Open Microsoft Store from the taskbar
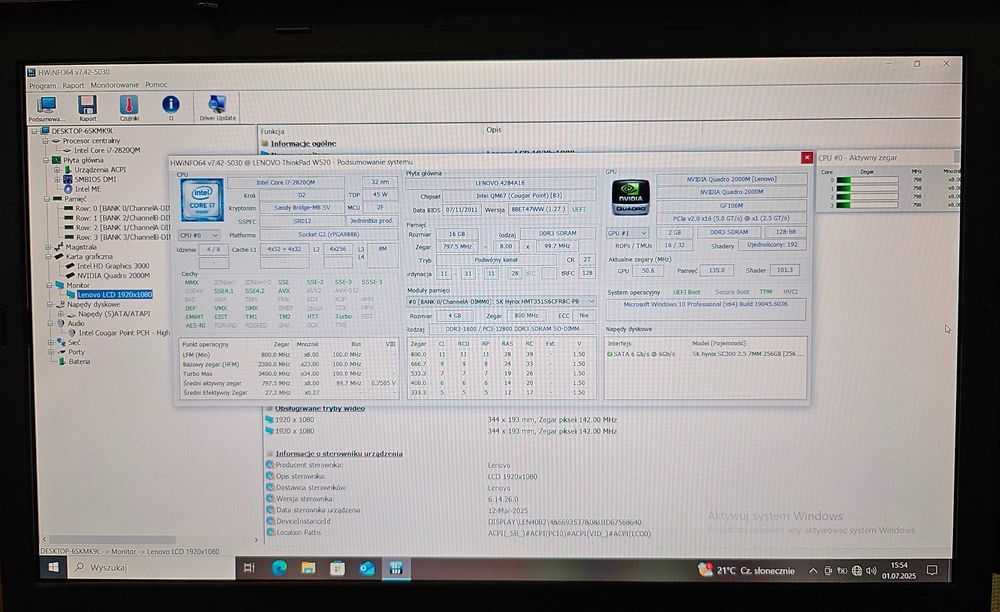Viewport: 1000px width, 612px height. [x=337, y=568]
